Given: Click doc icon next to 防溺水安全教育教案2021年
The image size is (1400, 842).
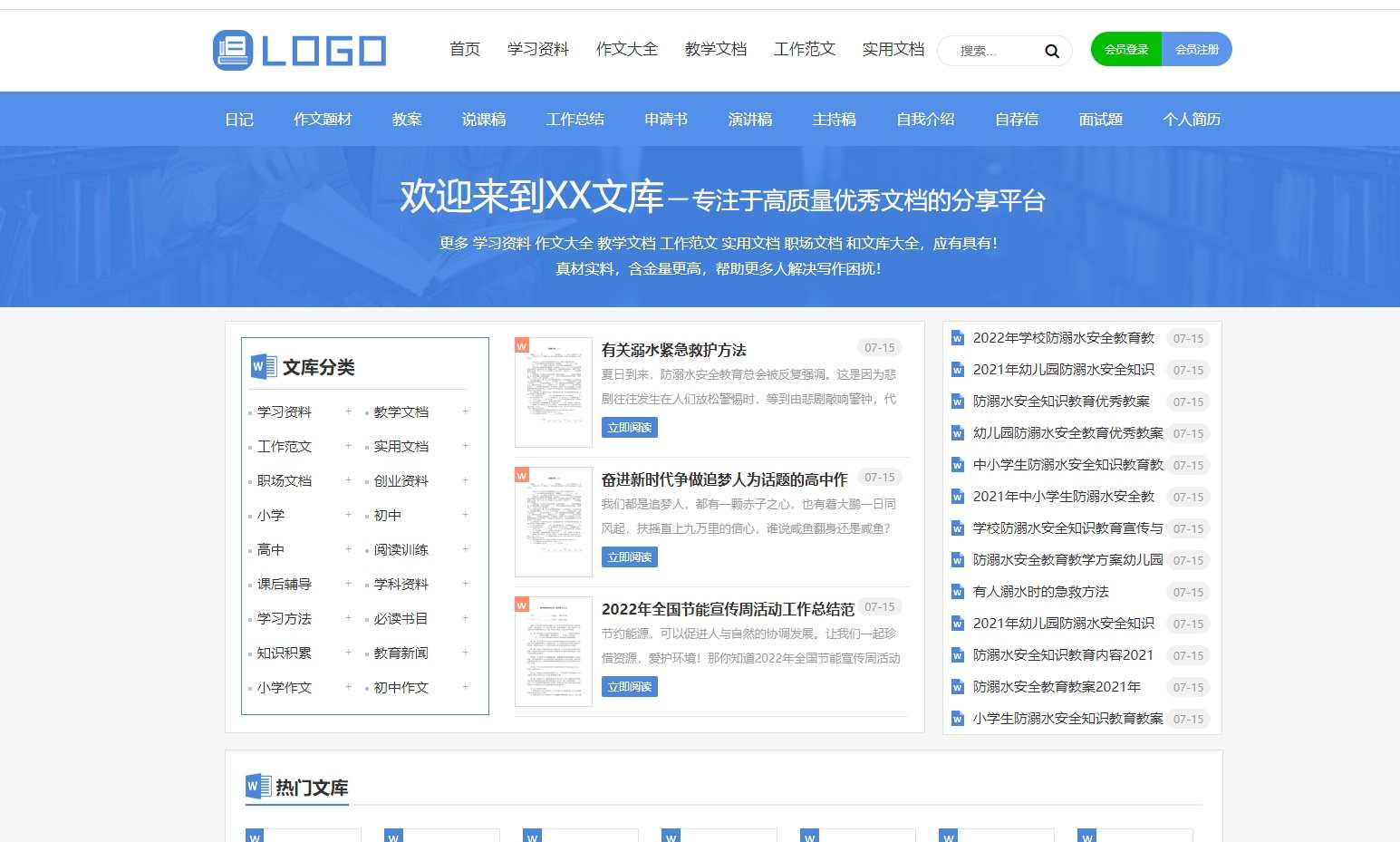Looking at the screenshot, I should pyautogui.click(x=957, y=687).
